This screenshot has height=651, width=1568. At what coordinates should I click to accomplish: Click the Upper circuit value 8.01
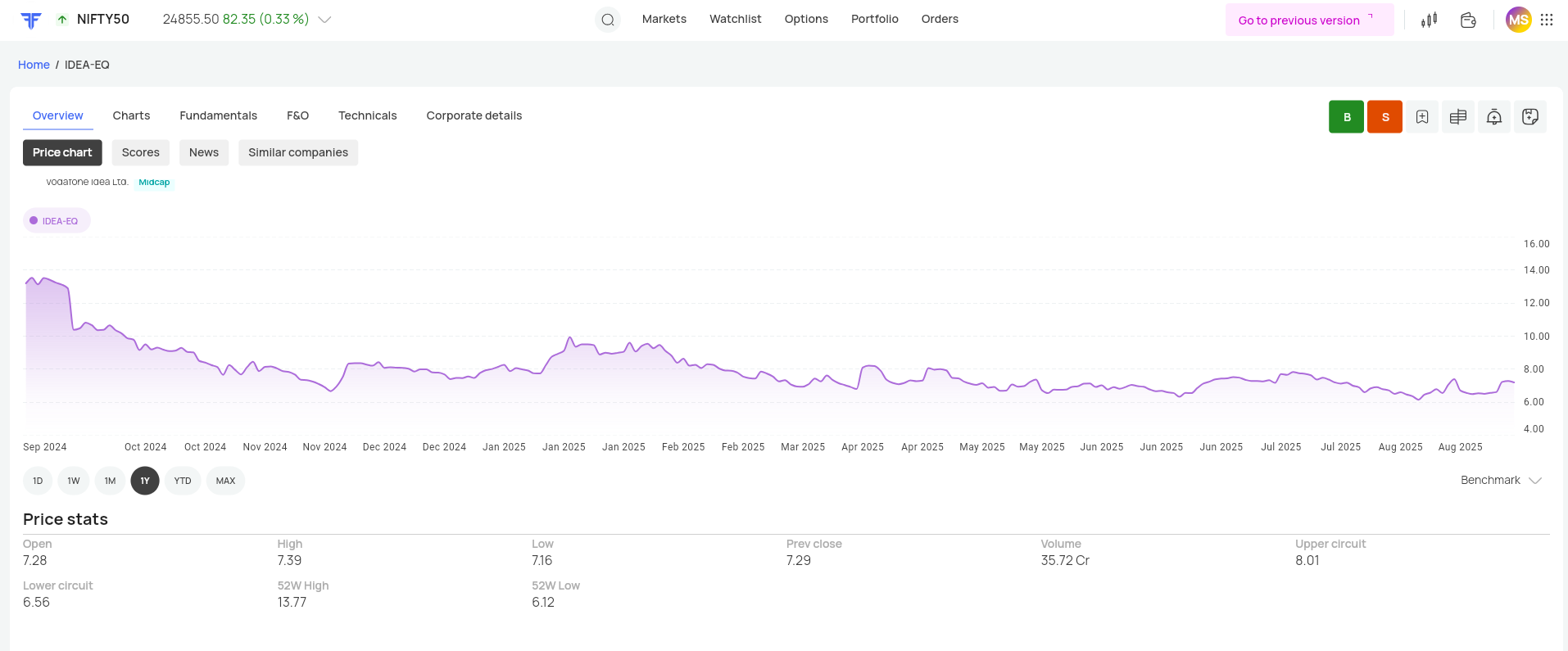point(1307,560)
